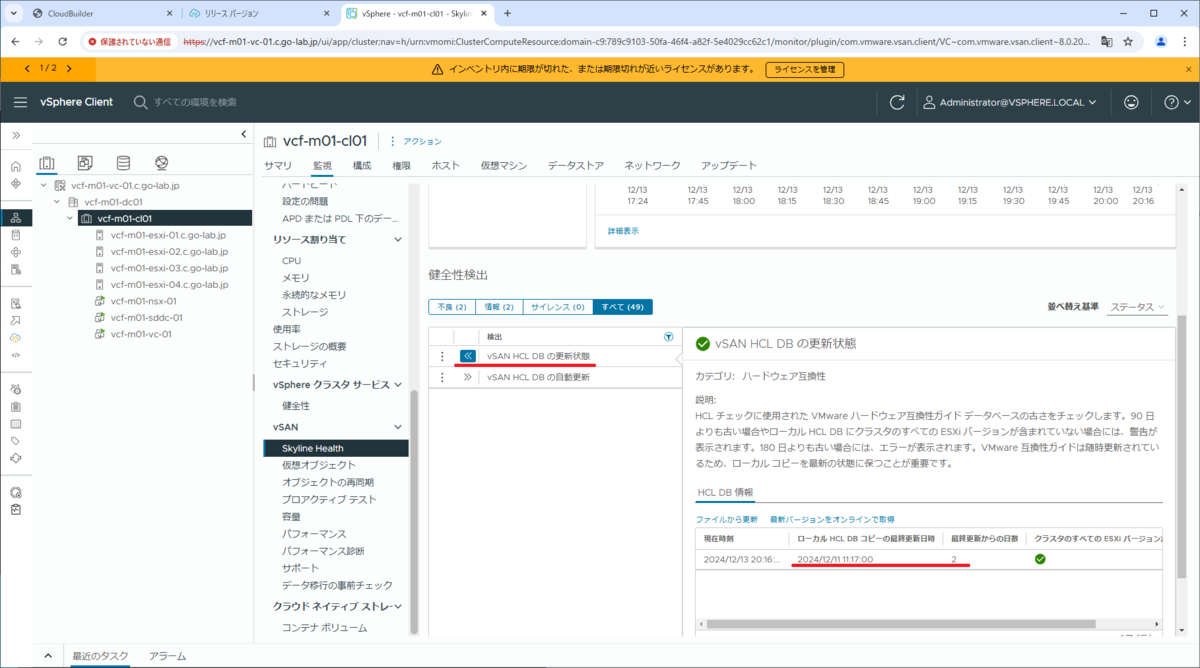Switch to VMs and Templates inventory view
Image resolution: width=1200 pixels, height=668 pixels.
(x=85, y=164)
